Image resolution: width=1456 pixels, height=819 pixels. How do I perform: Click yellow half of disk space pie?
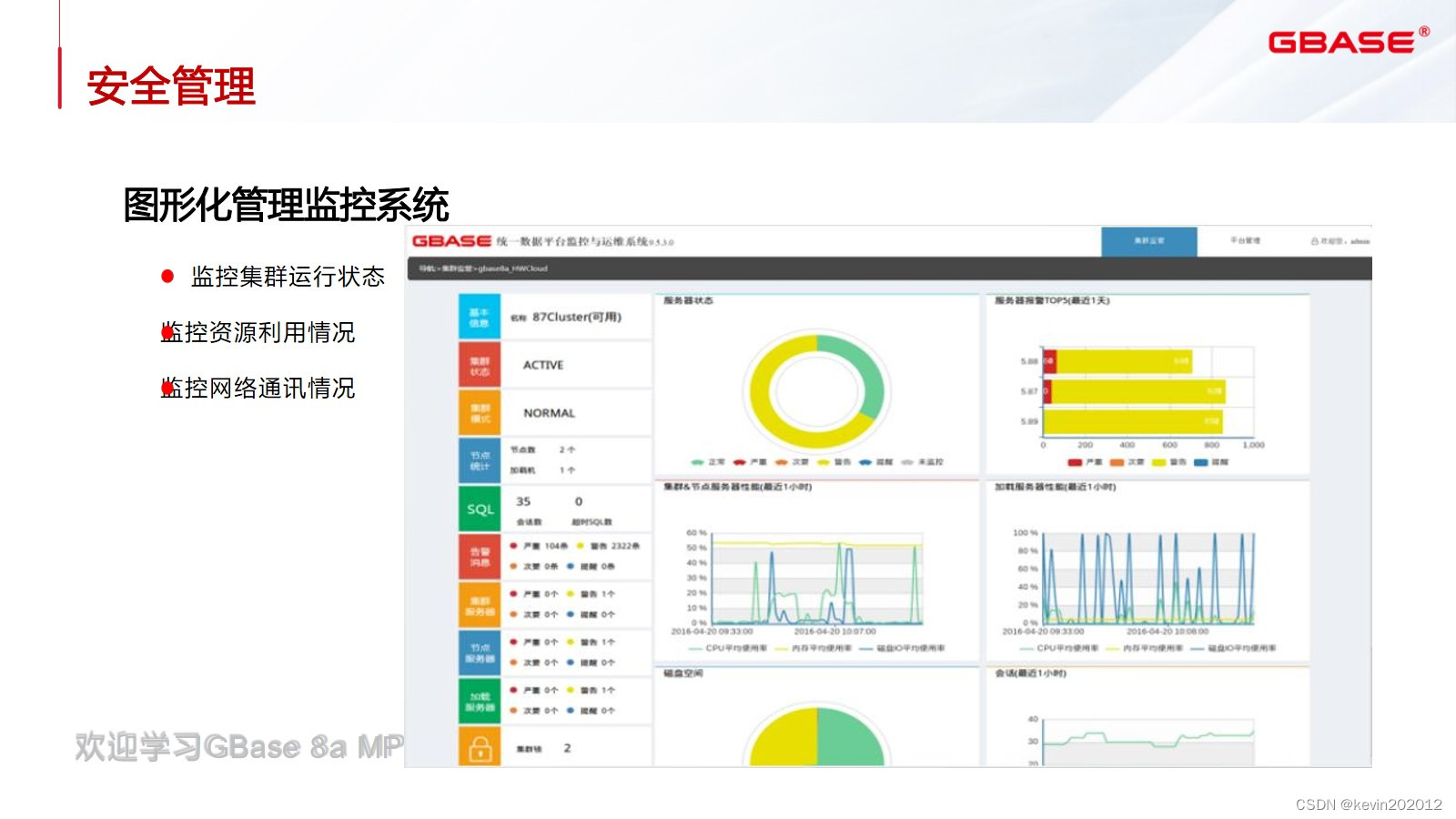click(x=784, y=737)
